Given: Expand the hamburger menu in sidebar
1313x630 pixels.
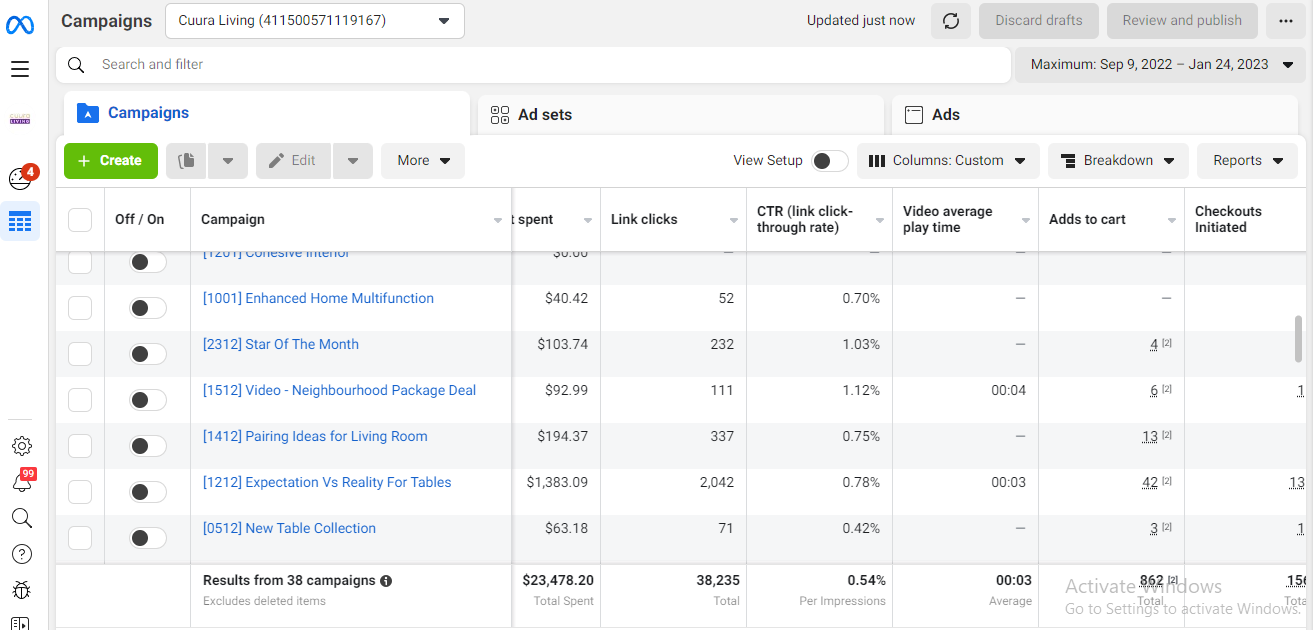Looking at the screenshot, I should coord(20,69).
